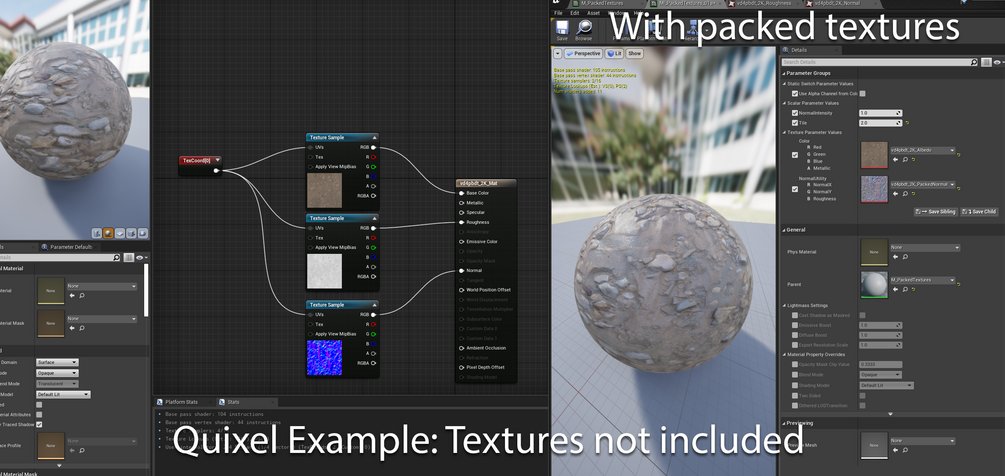Expand the TexCoord node options arrow
1005x476 pixels.
click(x=218, y=160)
